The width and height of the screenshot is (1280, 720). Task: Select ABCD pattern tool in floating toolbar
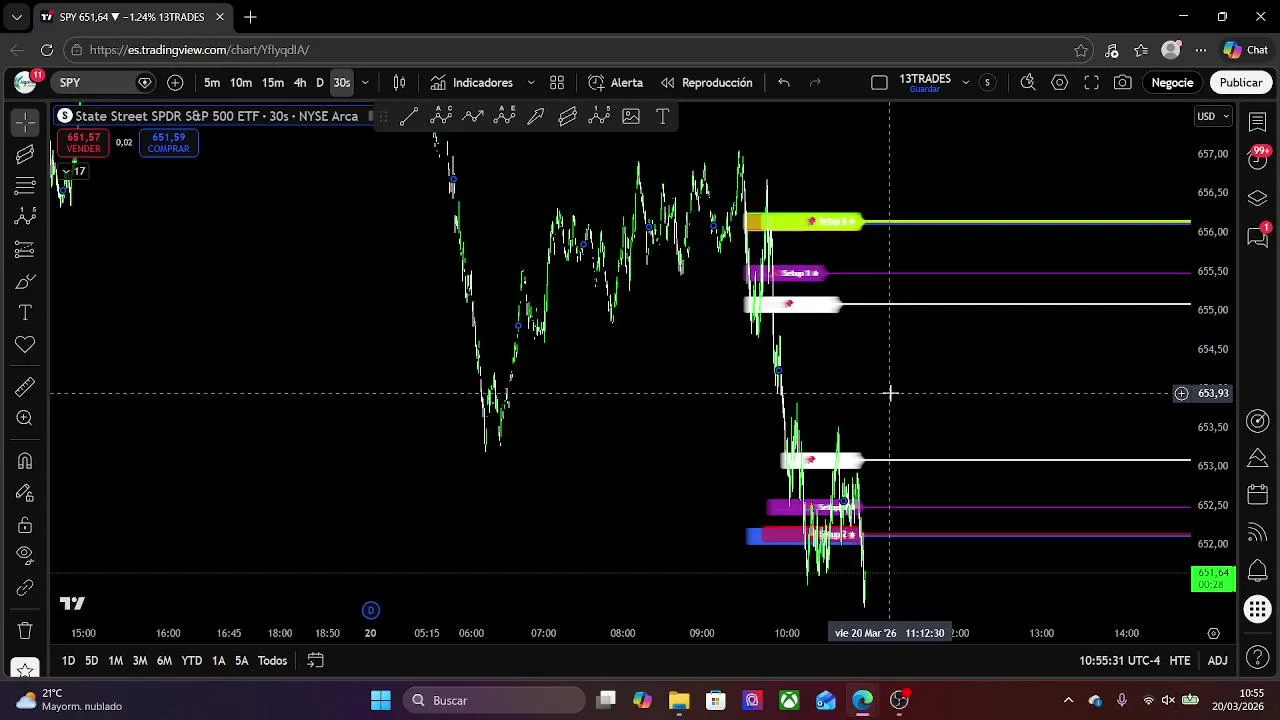tap(441, 117)
